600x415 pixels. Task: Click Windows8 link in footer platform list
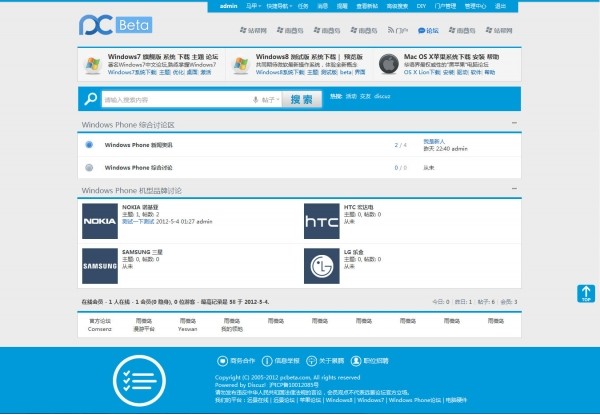coord(339,400)
